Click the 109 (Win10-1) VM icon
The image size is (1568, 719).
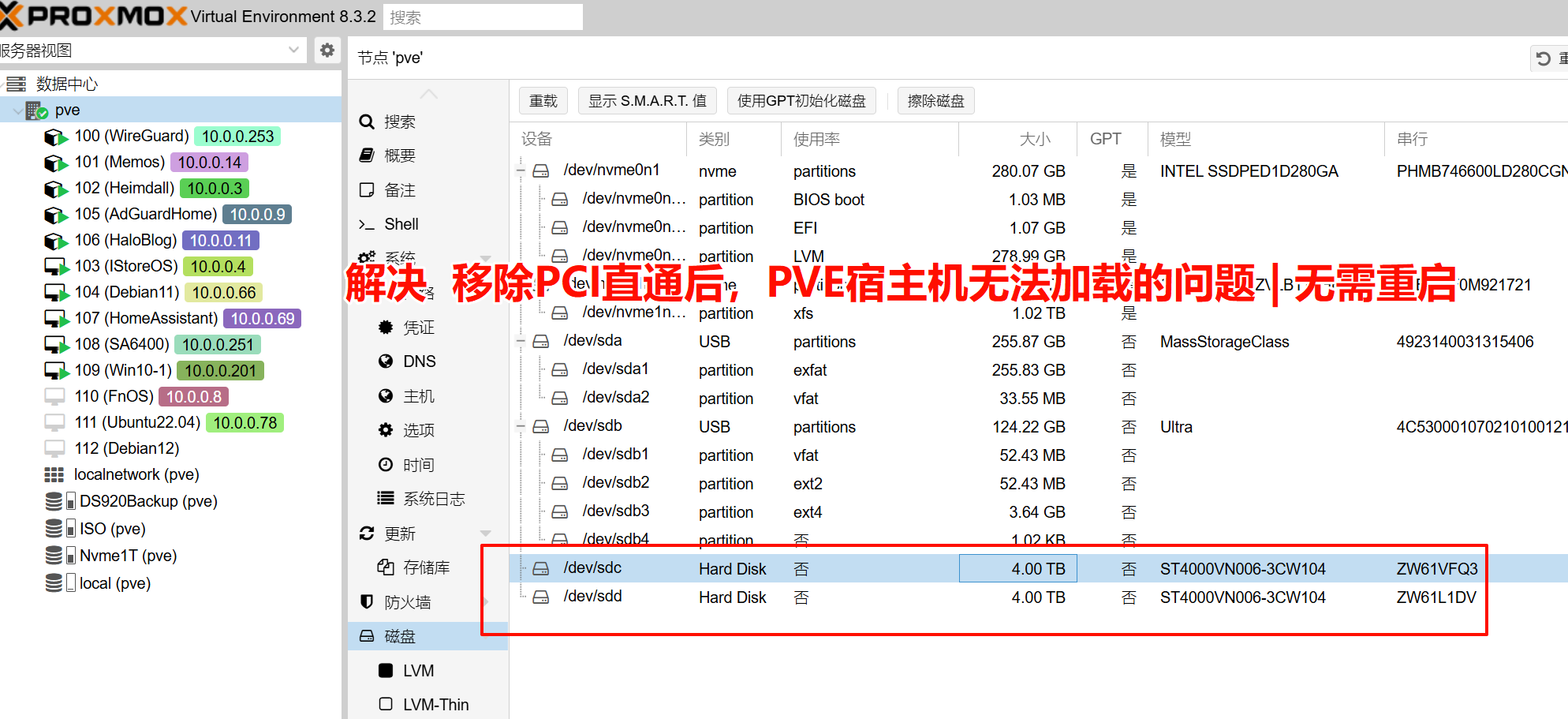(56, 371)
